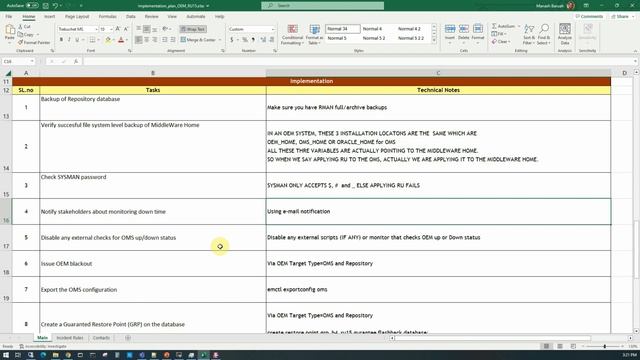
Task: Toggle Middle Align vertical alignment
Action: click(x=147, y=29)
